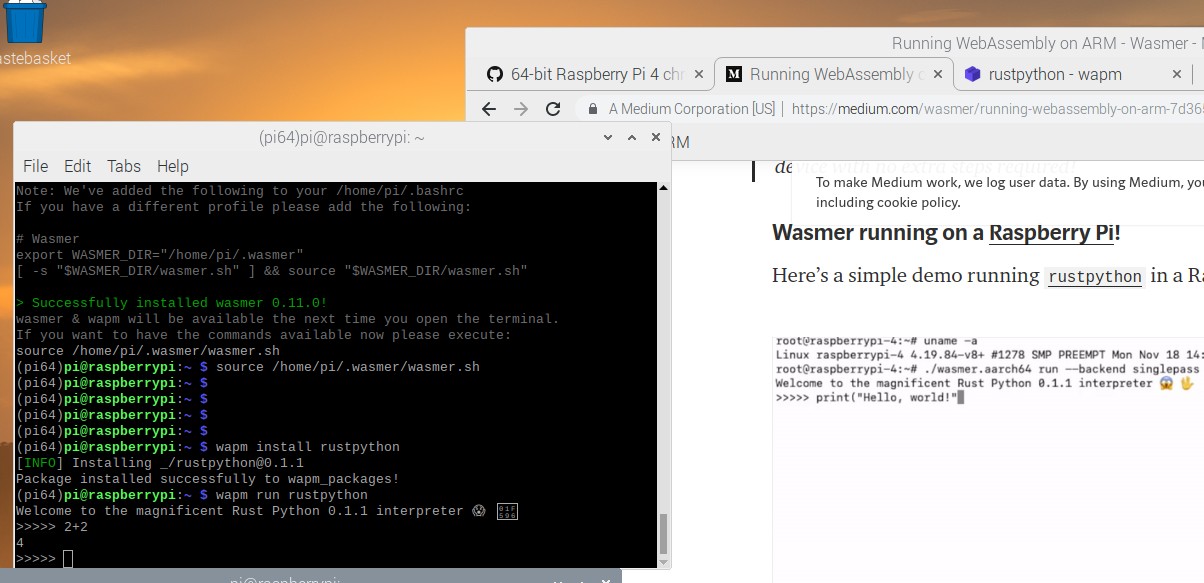1204x583 pixels.
Task: Click the terminal vertical scrollbar thumb
Action: click(663, 533)
